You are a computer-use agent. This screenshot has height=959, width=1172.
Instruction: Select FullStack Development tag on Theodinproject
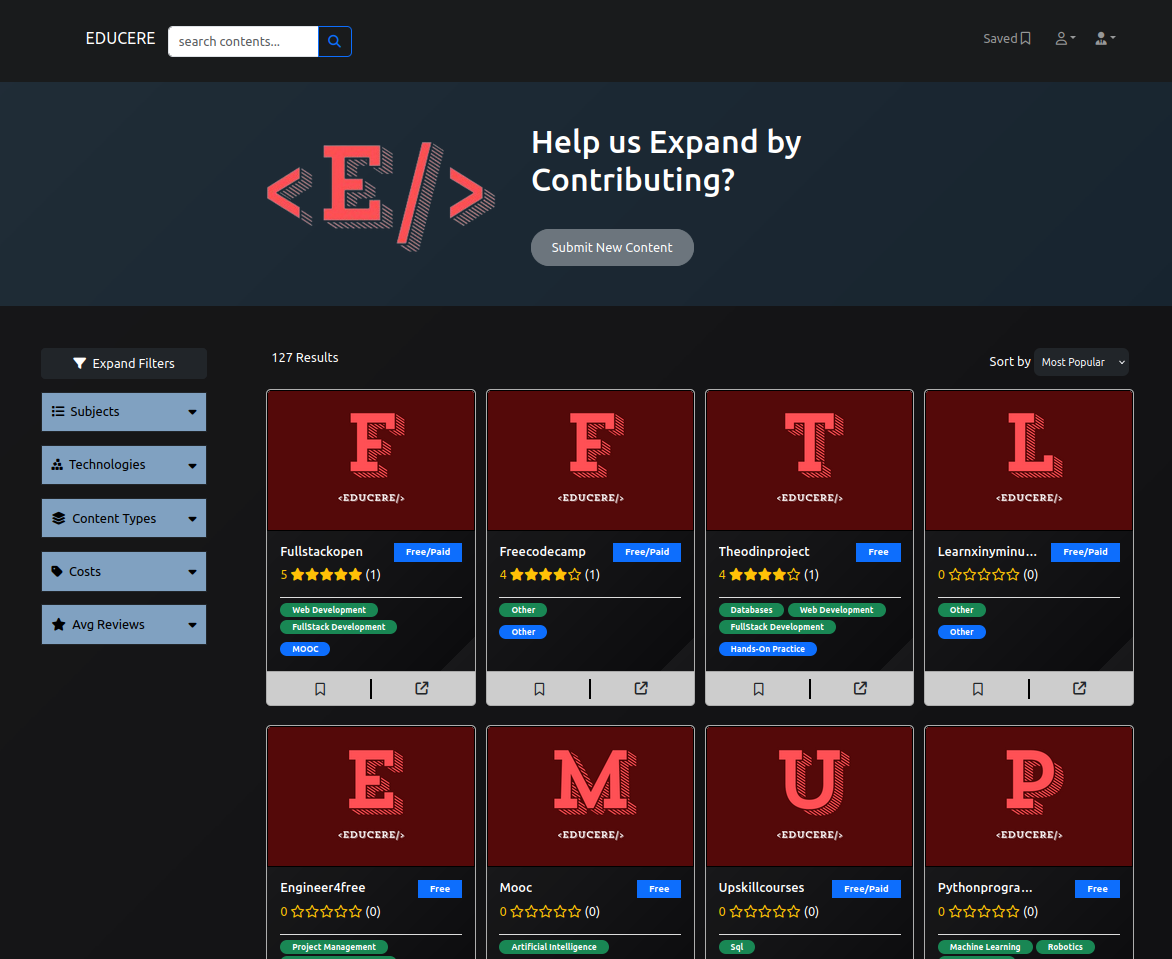coord(777,627)
